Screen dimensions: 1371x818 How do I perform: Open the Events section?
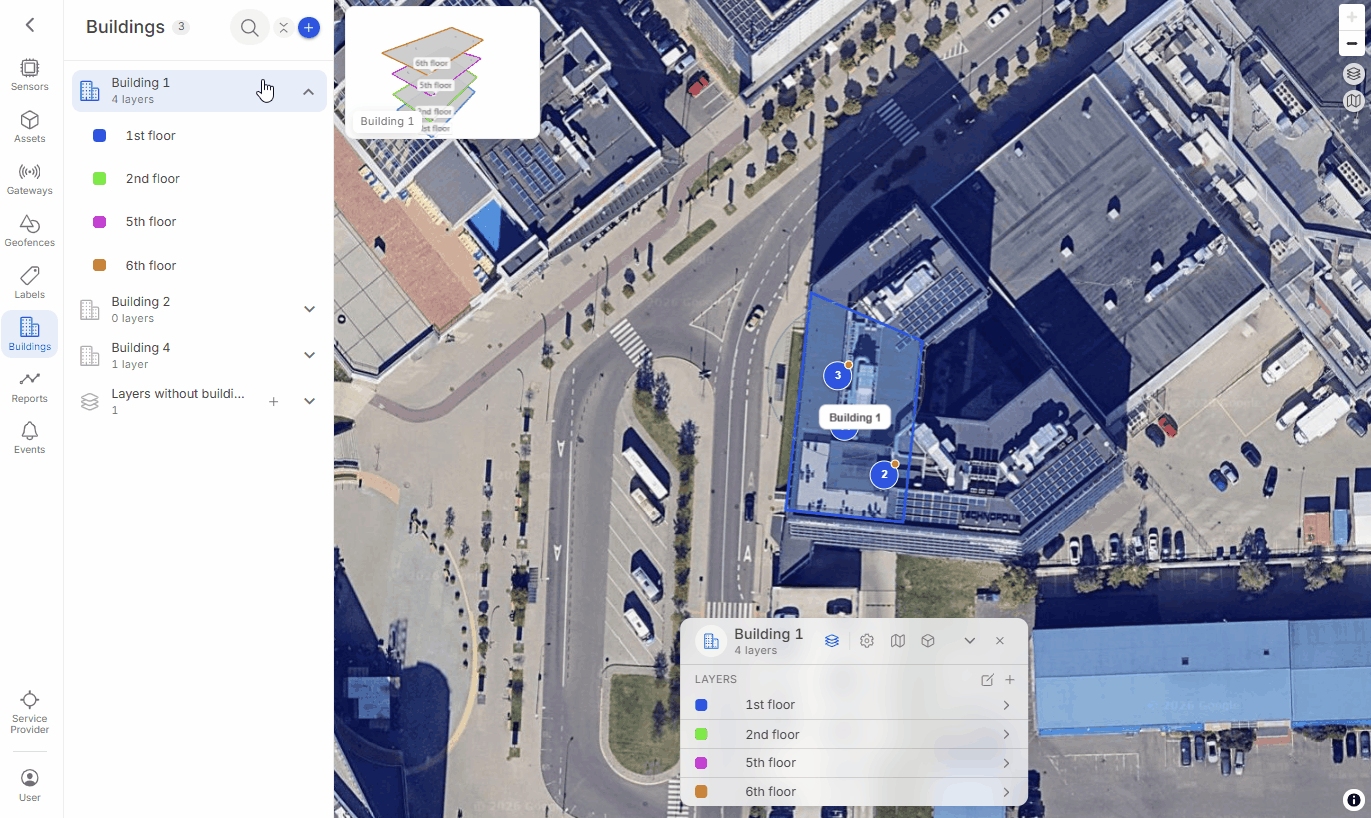(x=30, y=438)
